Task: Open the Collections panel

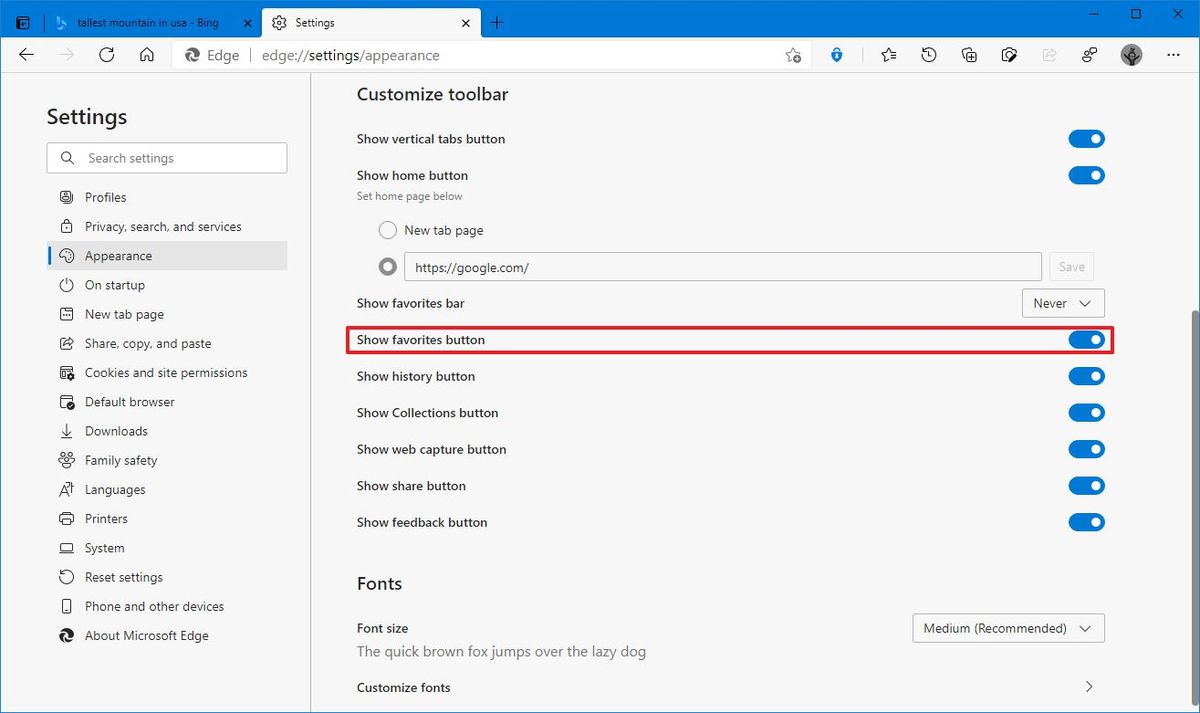Action: tap(968, 55)
